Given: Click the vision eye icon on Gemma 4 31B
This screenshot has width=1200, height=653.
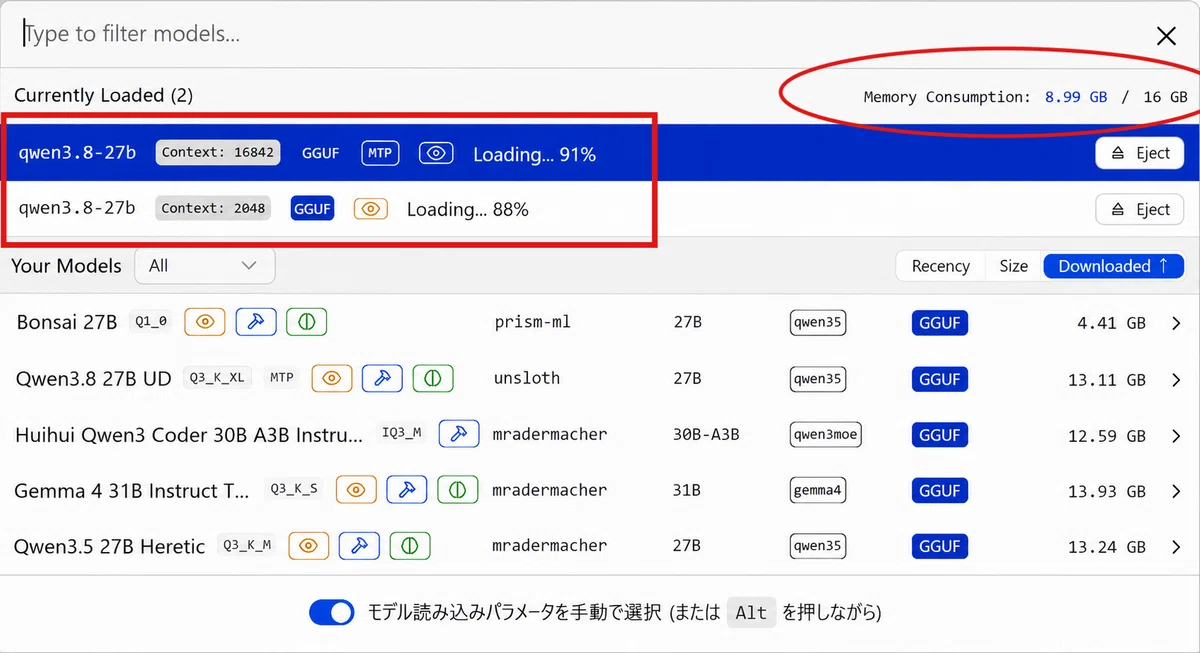Looking at the screenshot, I should pyautogui.click(x=356, y=490).
